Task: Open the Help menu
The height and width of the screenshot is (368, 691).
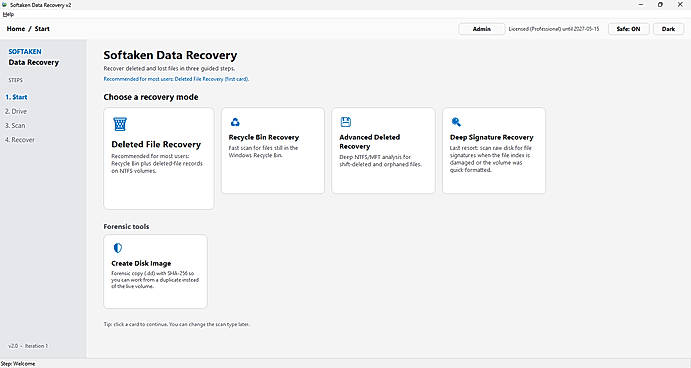Action: pos(8,14)
